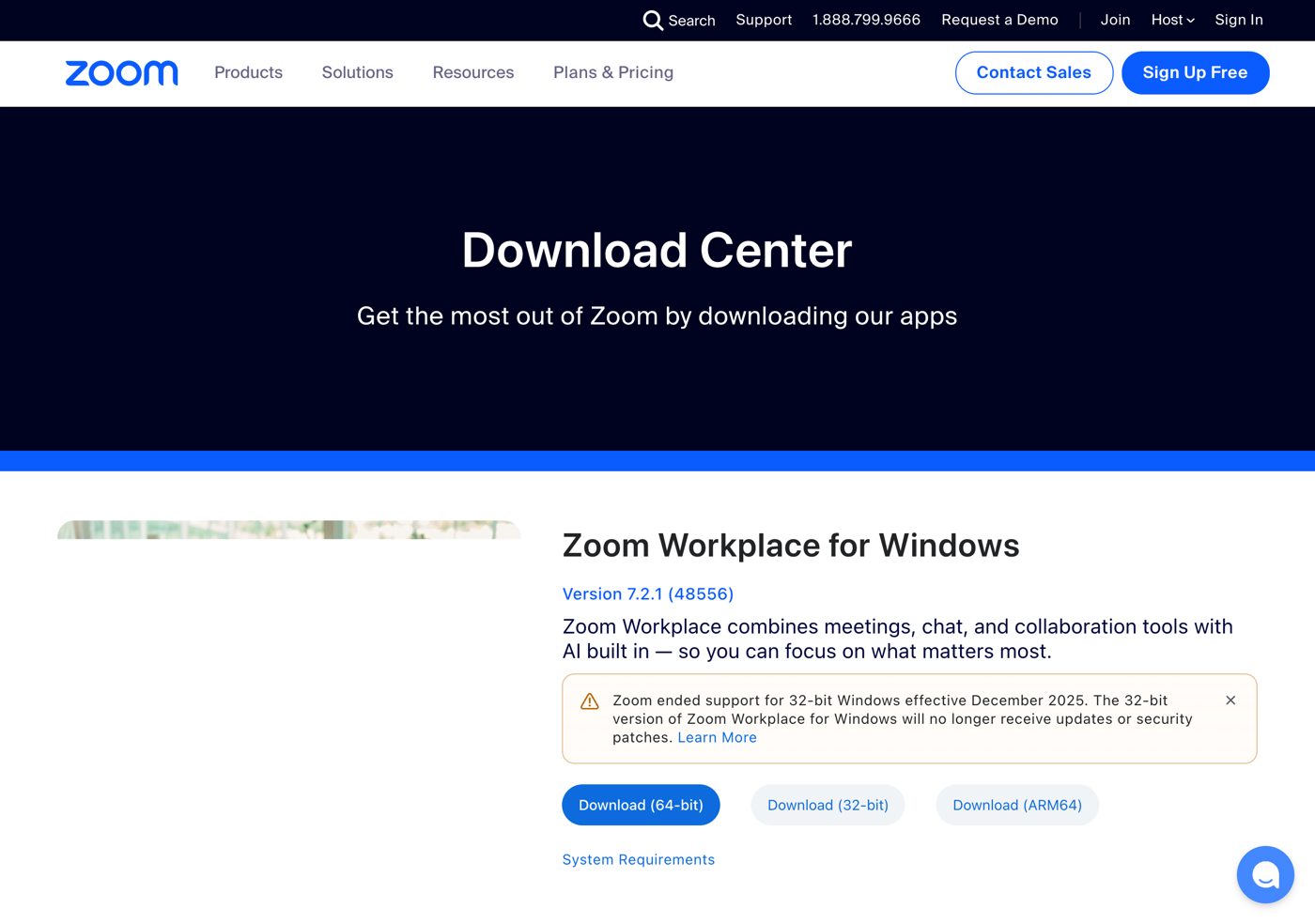Open the Products menu
1315x924 pixels.
248,72
